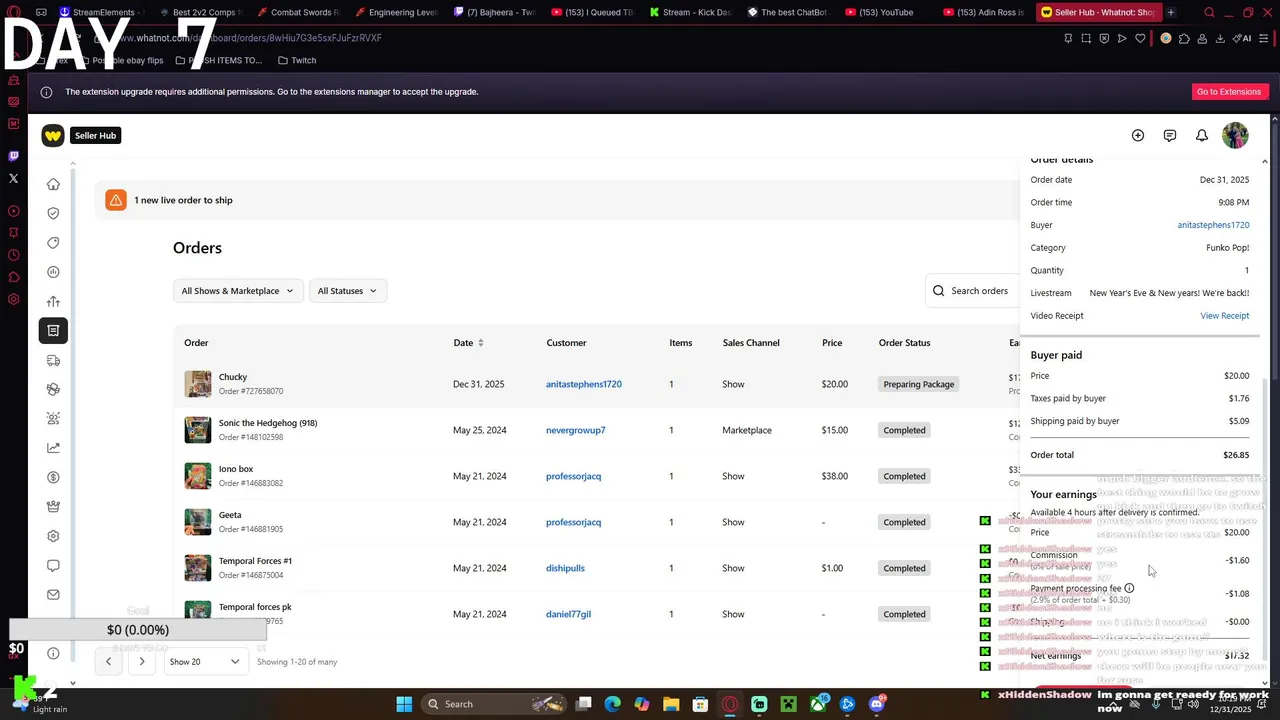1280x720 pixels.
Task: Open the settings gear in Seller Hub sidebar
Action: click(53, 536)
